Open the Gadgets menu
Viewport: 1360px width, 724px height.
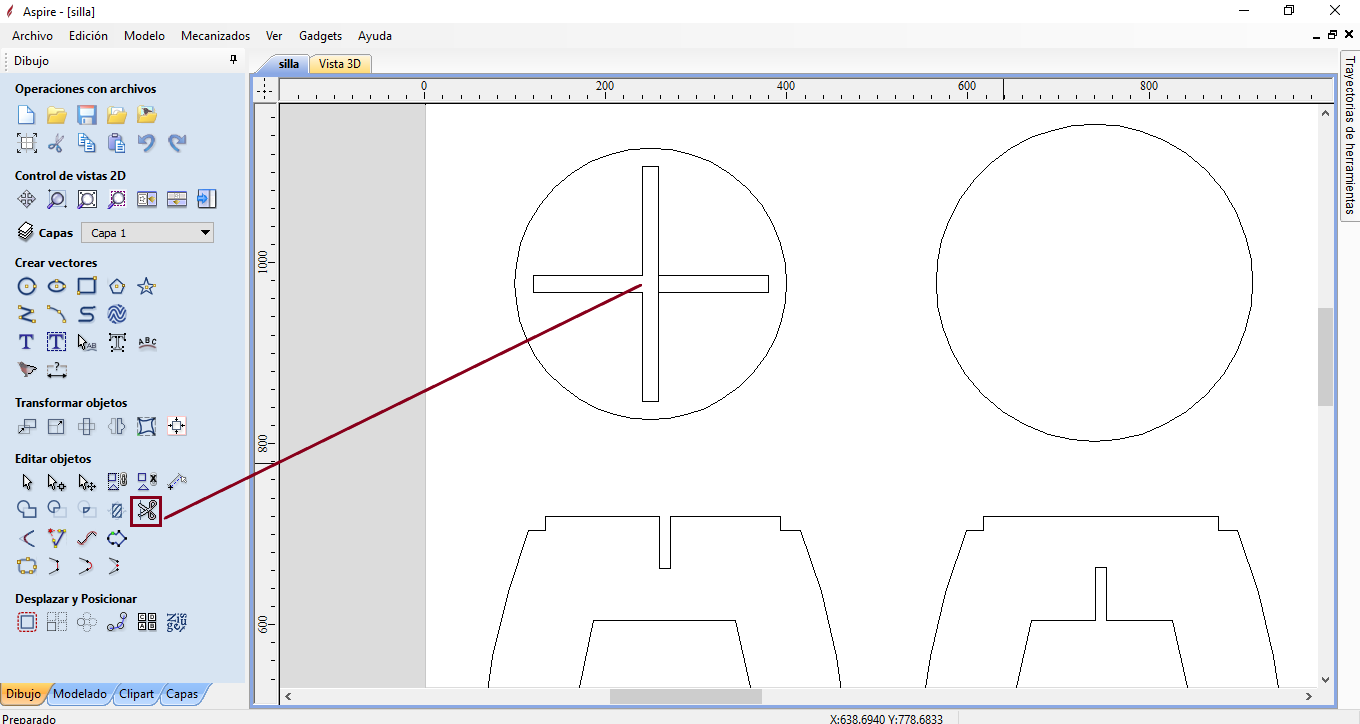(320, 36)
